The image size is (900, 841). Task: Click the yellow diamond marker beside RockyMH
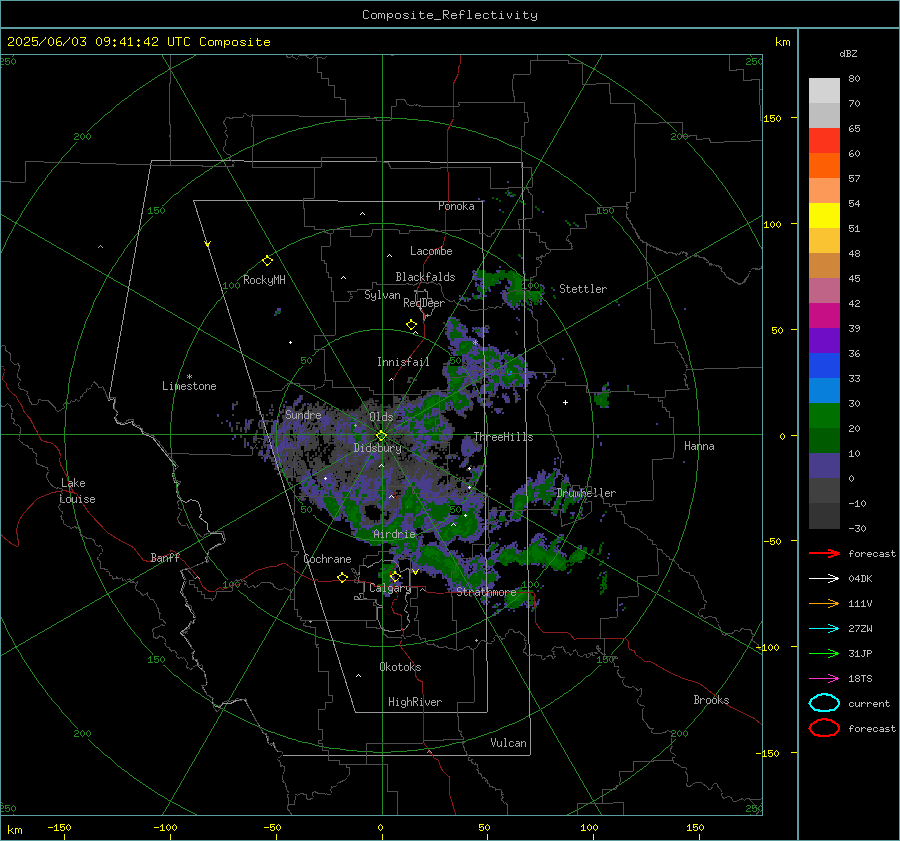[x=267, y=261]
